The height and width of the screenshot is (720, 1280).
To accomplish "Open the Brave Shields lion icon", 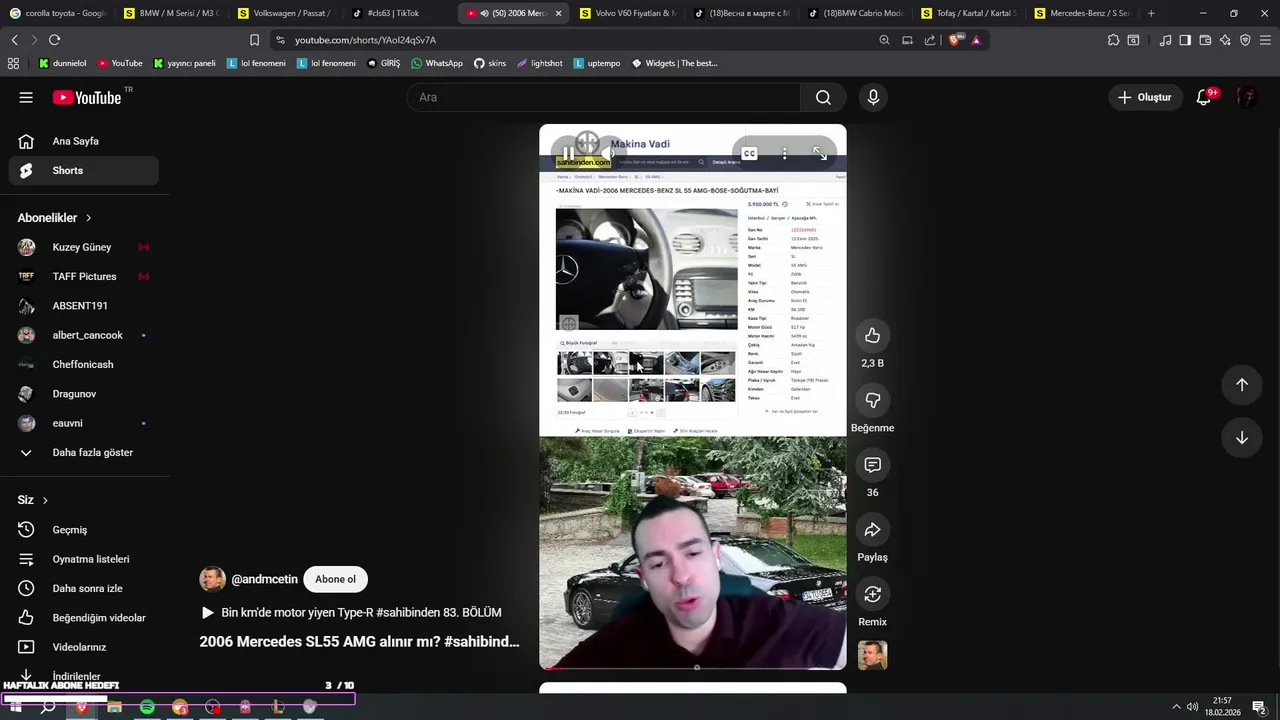I will click(x=954, y=40).
